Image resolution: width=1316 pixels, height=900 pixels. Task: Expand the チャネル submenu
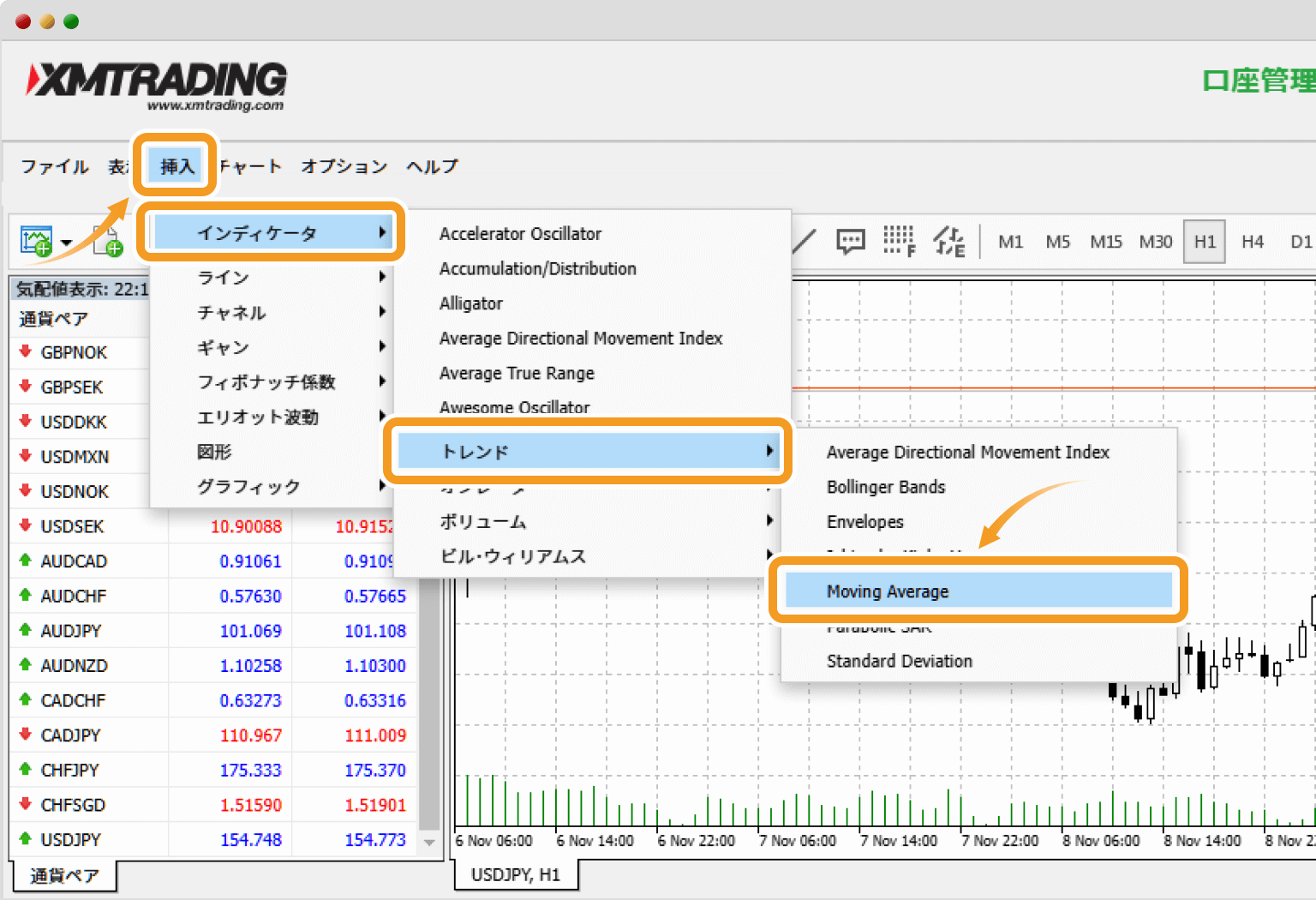(x=271, y=312)
